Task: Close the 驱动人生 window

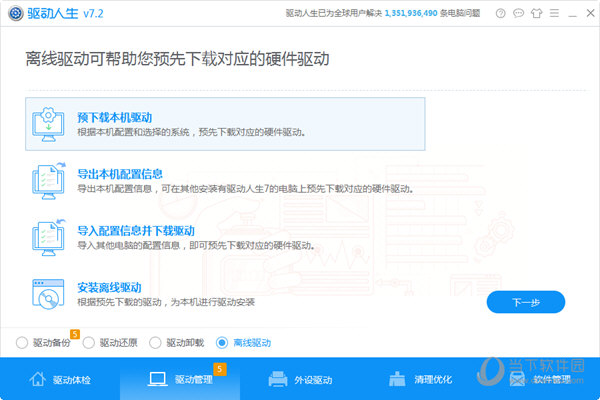Action: pos(590,13)
